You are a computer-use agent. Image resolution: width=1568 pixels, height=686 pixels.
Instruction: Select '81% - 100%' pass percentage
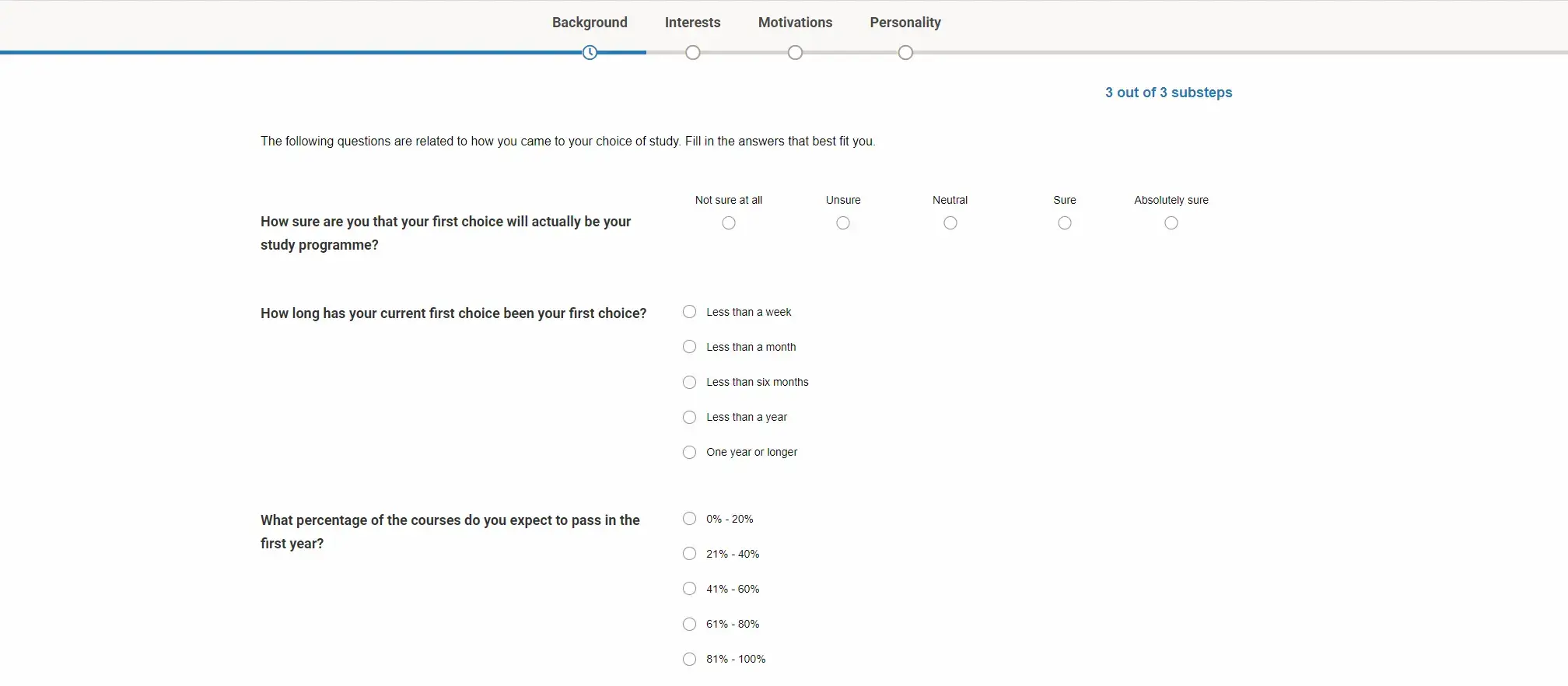click(690, 659)
